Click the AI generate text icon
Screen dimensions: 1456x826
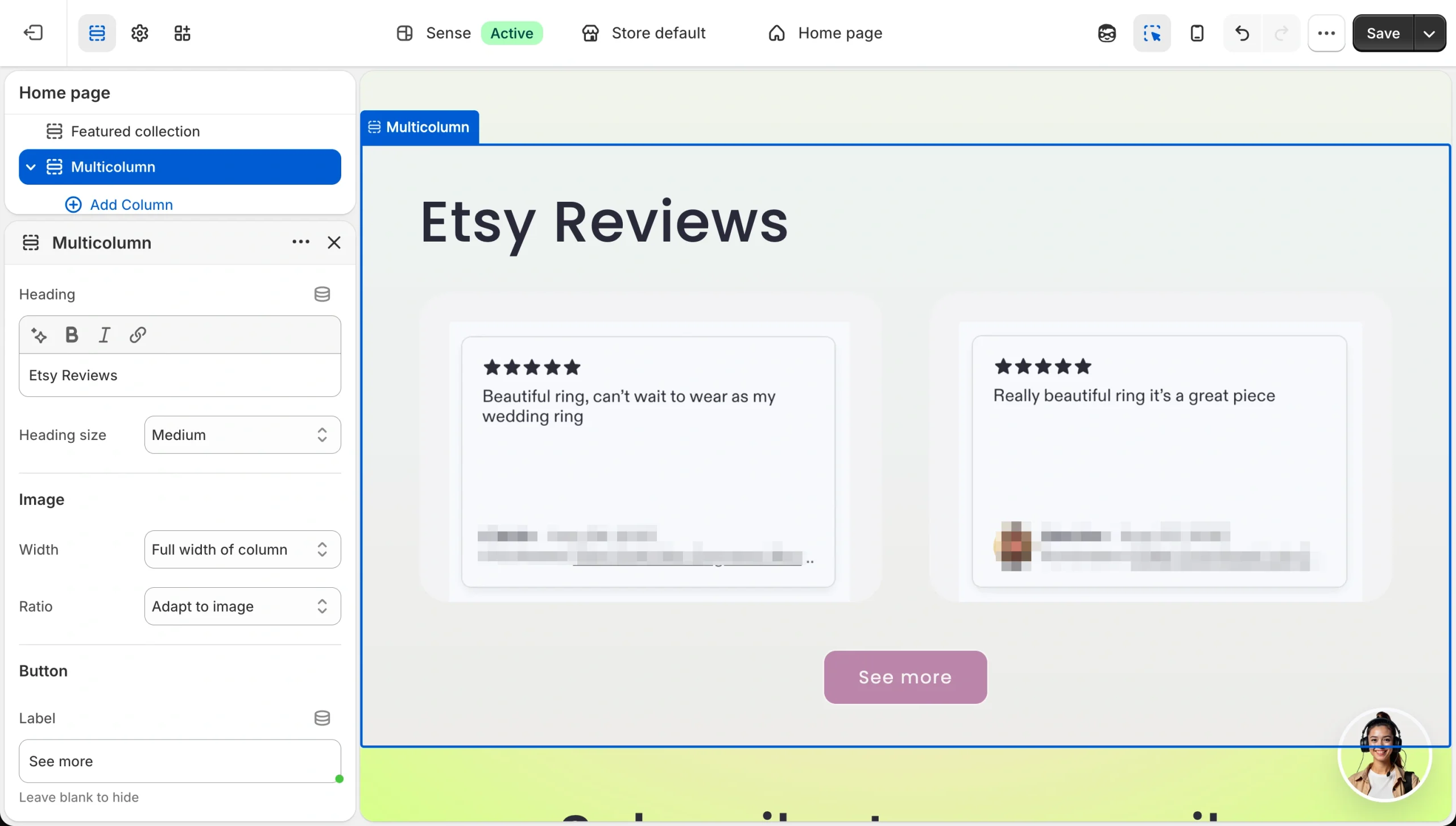(39, 335)
